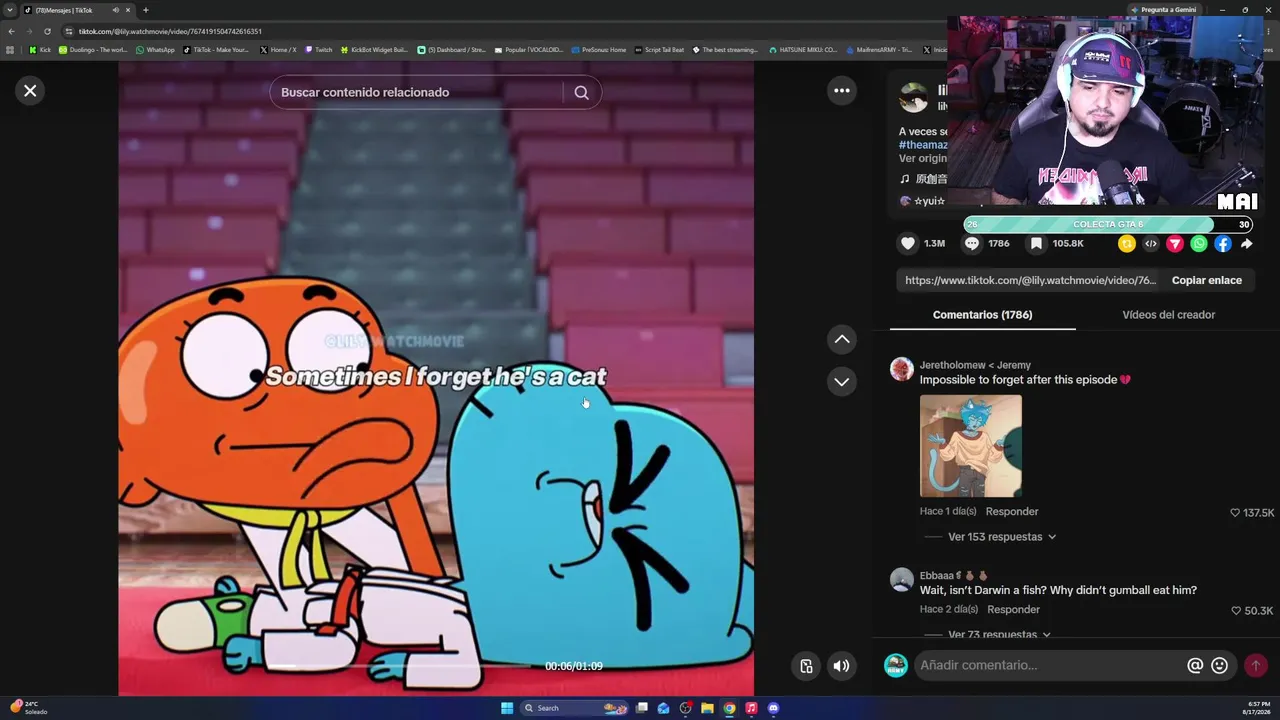Open the Chrome apps grid icon

point(10,50)
